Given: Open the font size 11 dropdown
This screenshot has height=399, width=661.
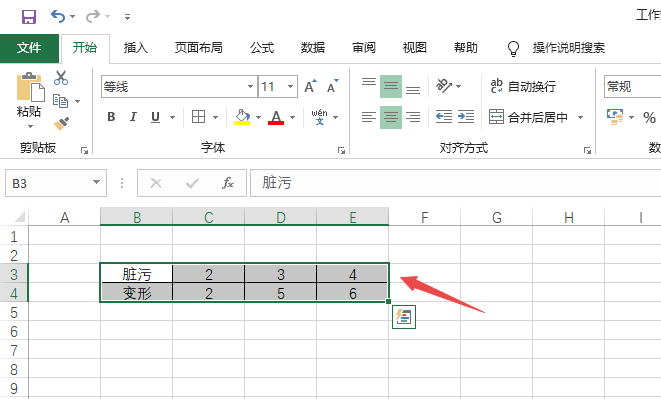Looking at the screenshot, I should coord(290,86).
